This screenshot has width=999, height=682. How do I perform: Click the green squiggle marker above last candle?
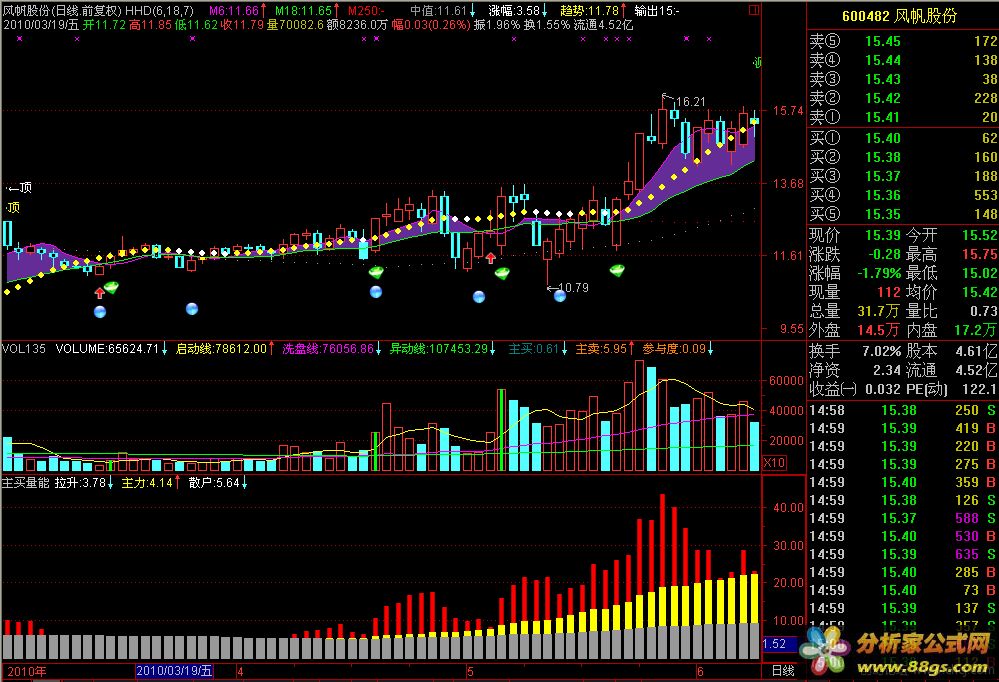click(x=758, y=62)
